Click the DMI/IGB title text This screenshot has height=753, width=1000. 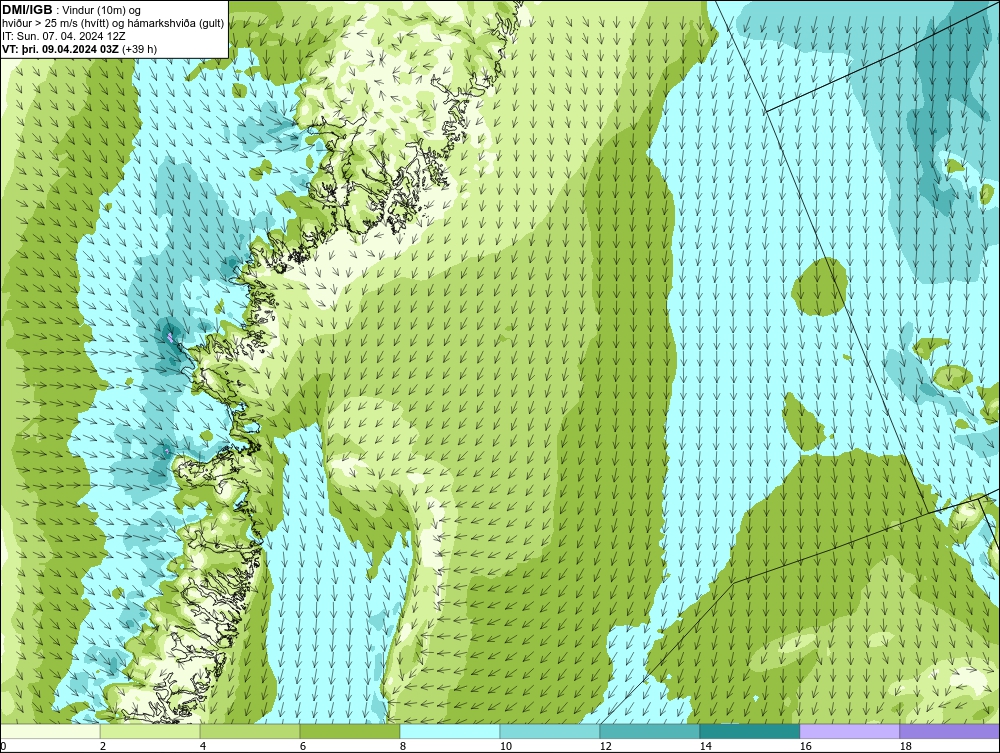click(27, 10)
